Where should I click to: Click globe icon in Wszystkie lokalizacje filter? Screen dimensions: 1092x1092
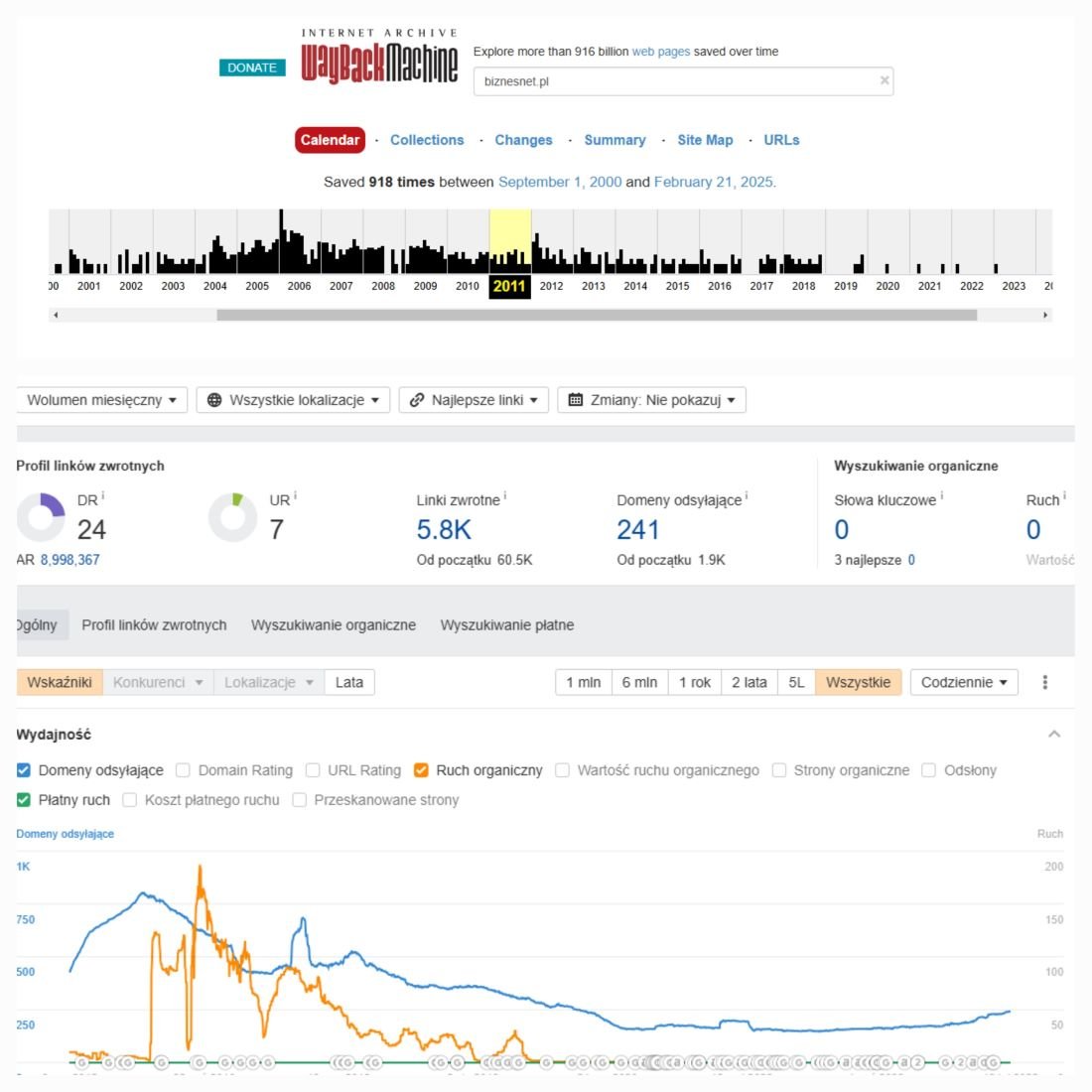pos(214,400)
